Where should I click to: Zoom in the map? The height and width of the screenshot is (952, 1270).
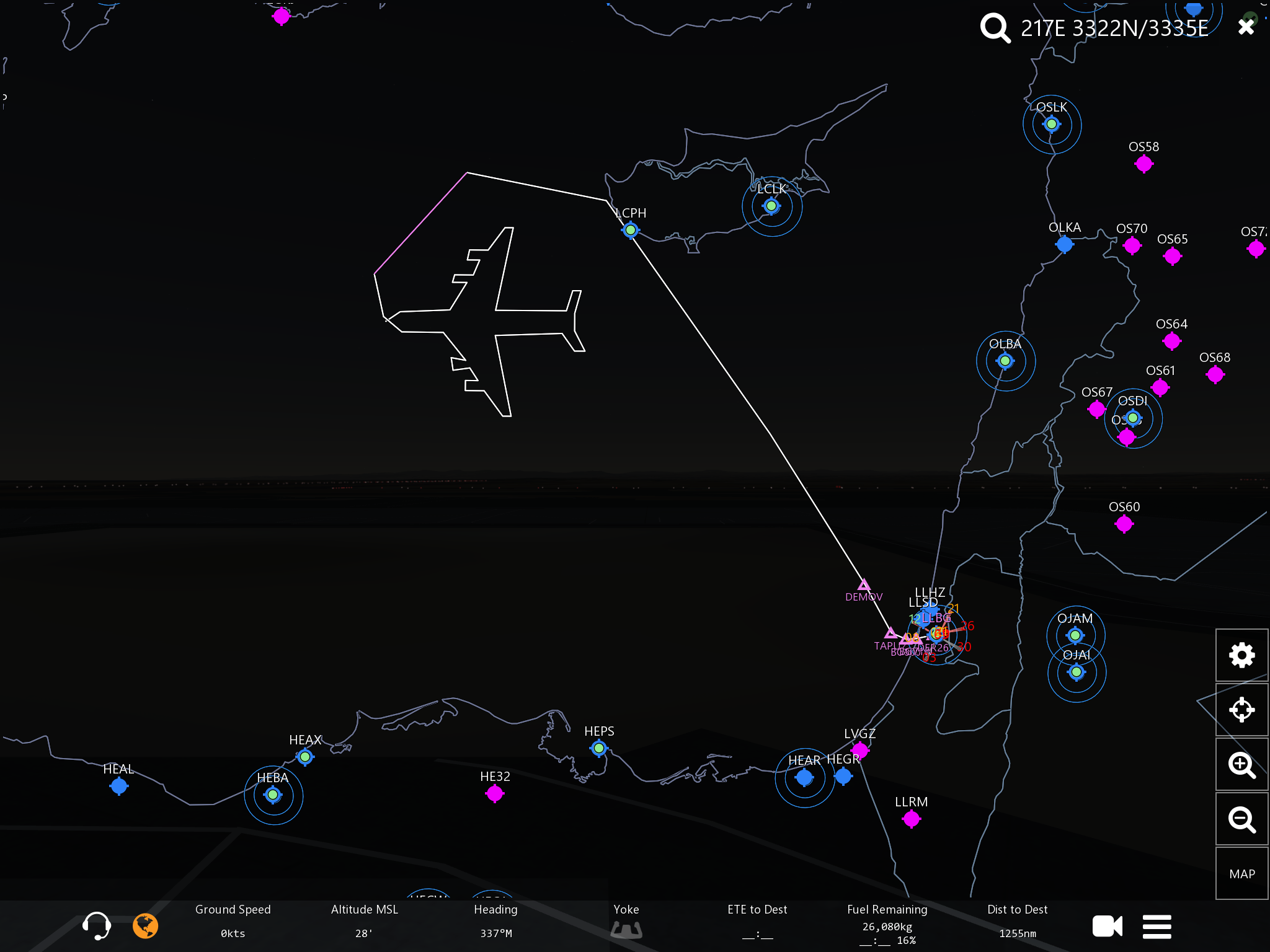1241,765
